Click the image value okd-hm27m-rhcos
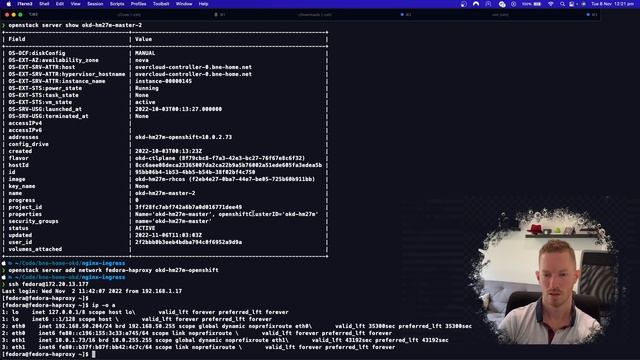640x360 pixels. (225, 179)
